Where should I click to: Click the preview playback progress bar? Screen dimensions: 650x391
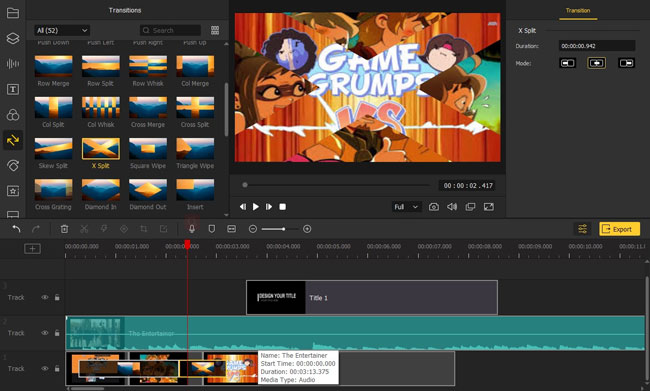tap(337, 185)
